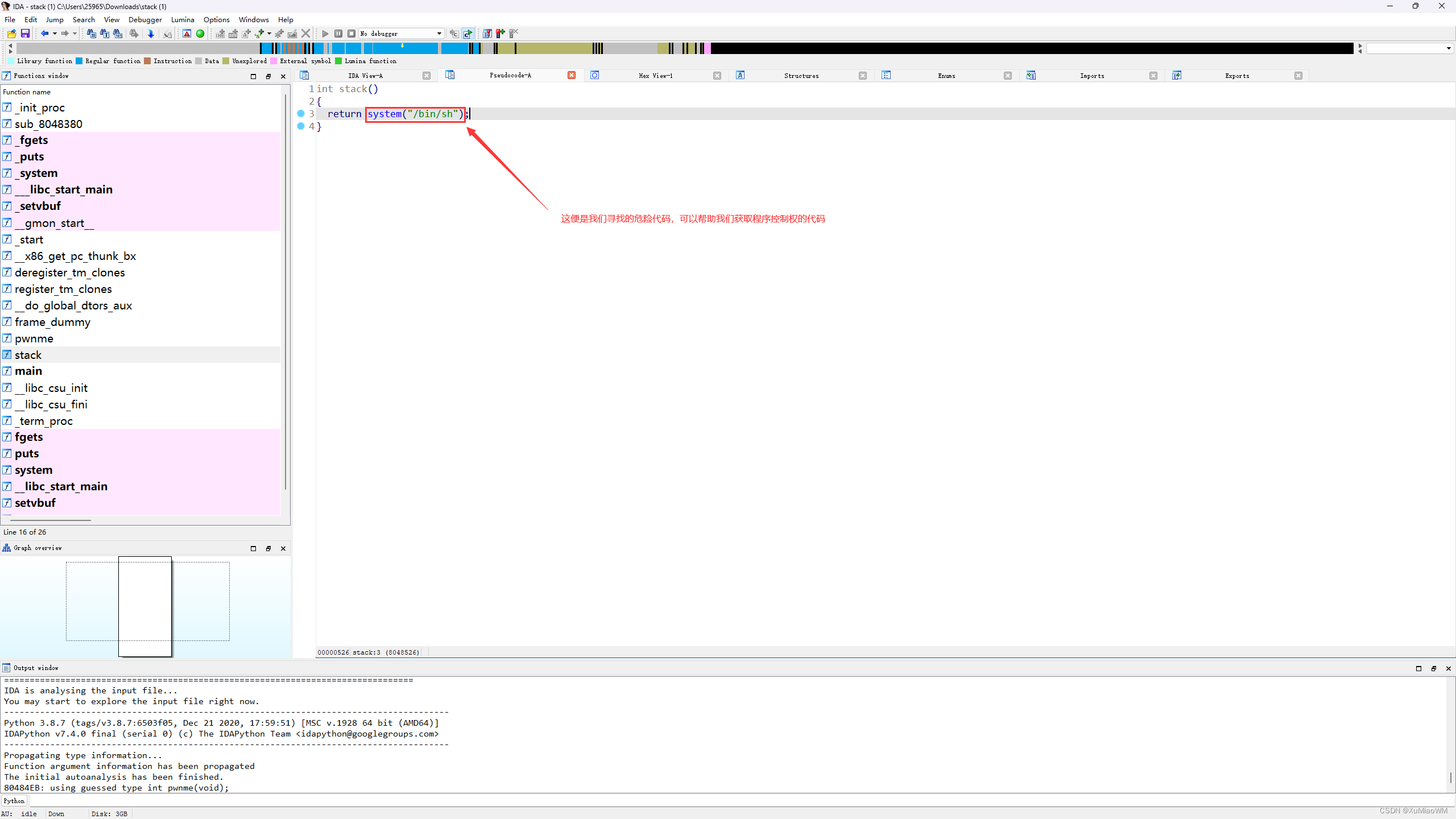Click the green circle run icon
1456x819 pixels.
(x=200, y=34)
